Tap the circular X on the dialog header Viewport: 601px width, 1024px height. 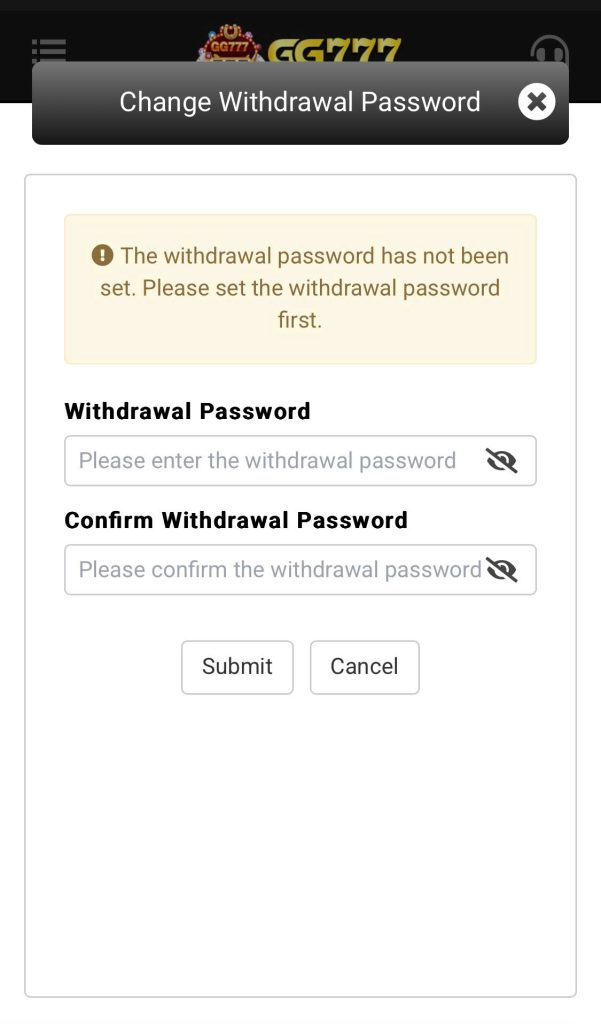[537, 101]
